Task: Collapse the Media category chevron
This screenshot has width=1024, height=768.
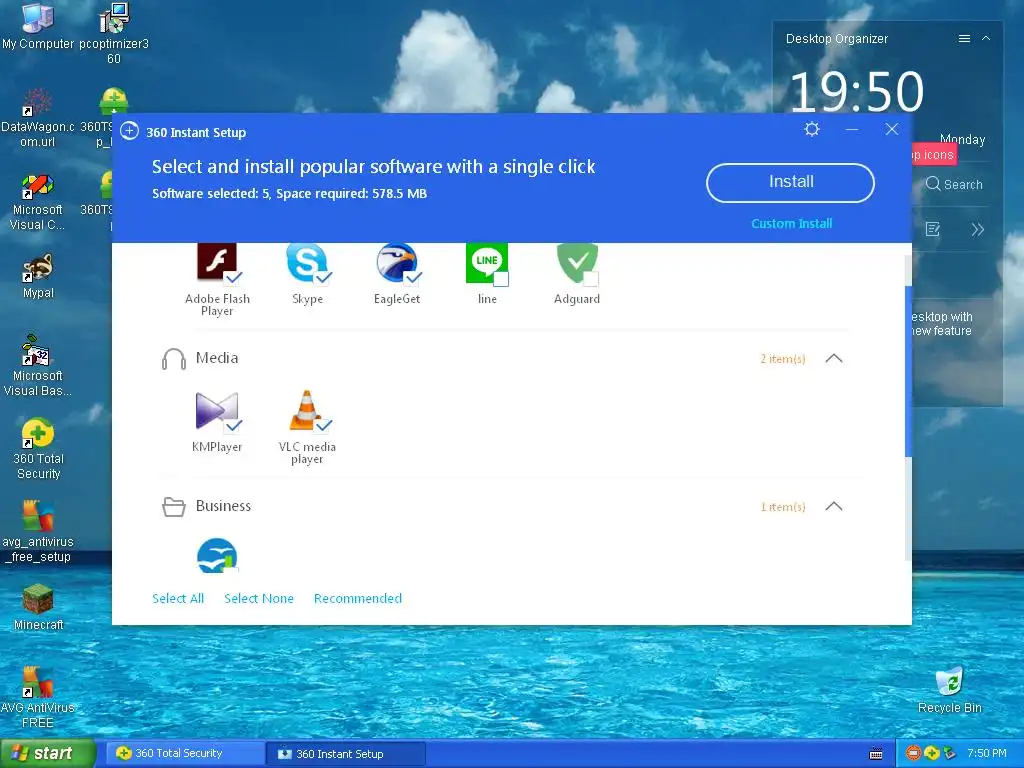Action: (834, 358)
